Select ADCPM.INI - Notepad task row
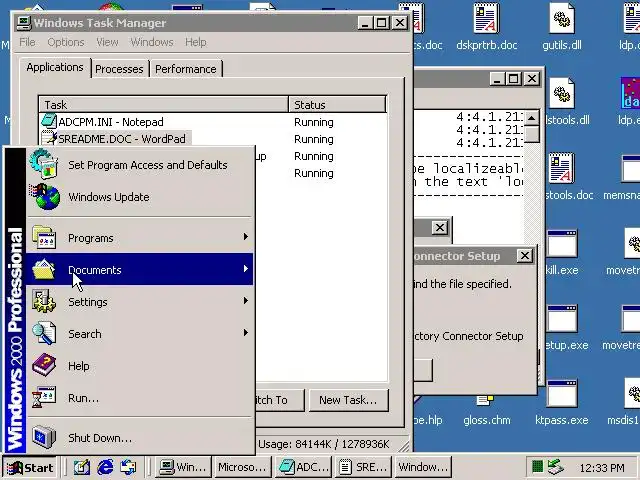This screenshot has width=640, height=480. tap(213, 122)
